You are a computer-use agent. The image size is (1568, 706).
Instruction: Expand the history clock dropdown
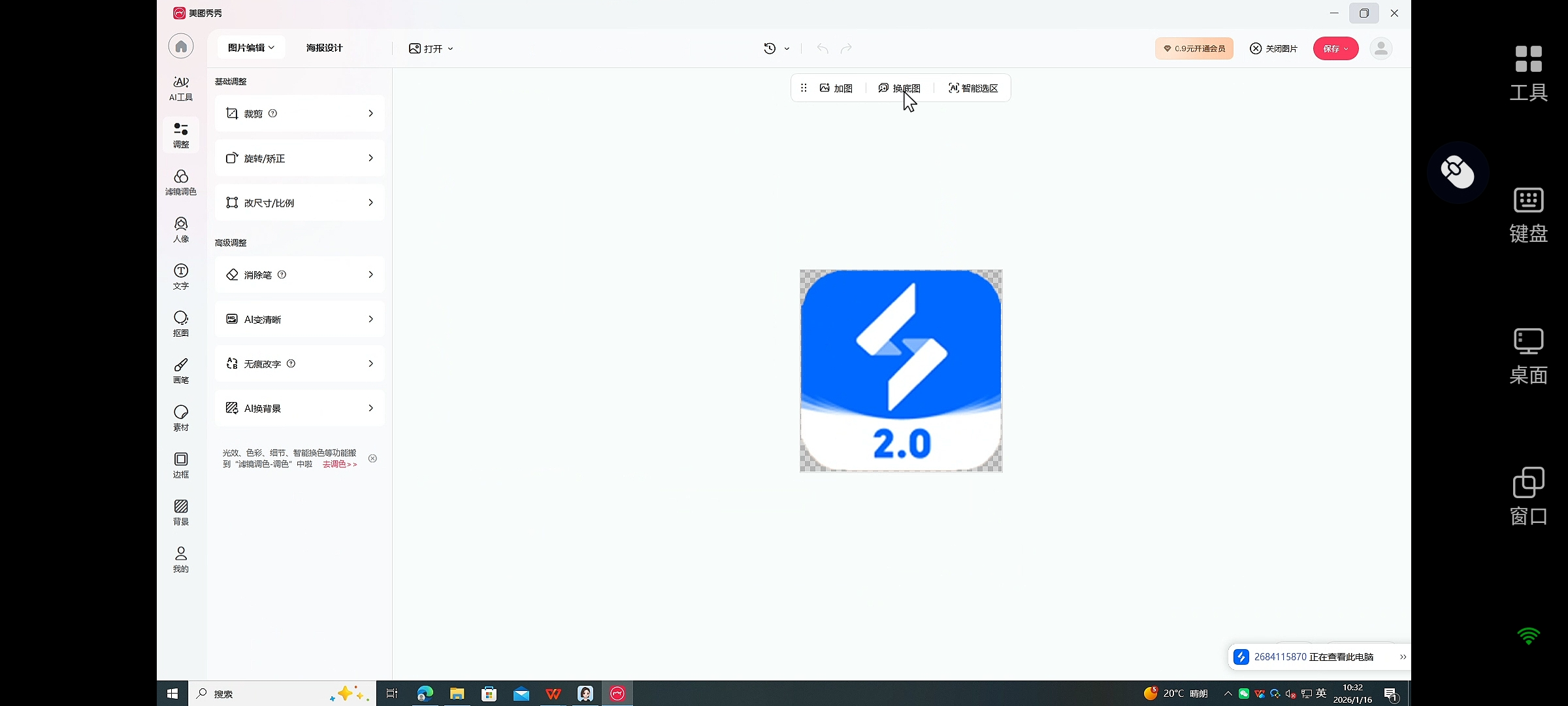(777, 48)
